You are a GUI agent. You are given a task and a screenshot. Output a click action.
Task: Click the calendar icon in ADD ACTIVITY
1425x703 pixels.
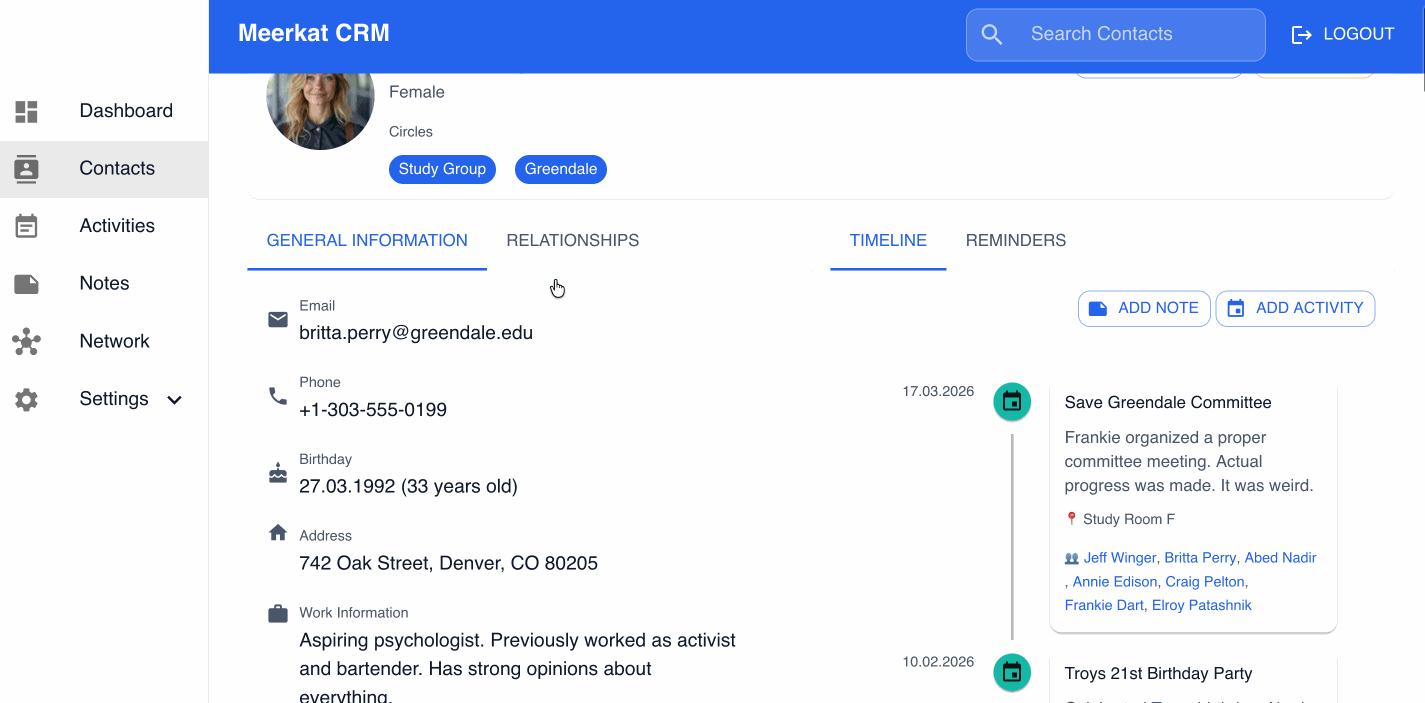click(1236, 309)
